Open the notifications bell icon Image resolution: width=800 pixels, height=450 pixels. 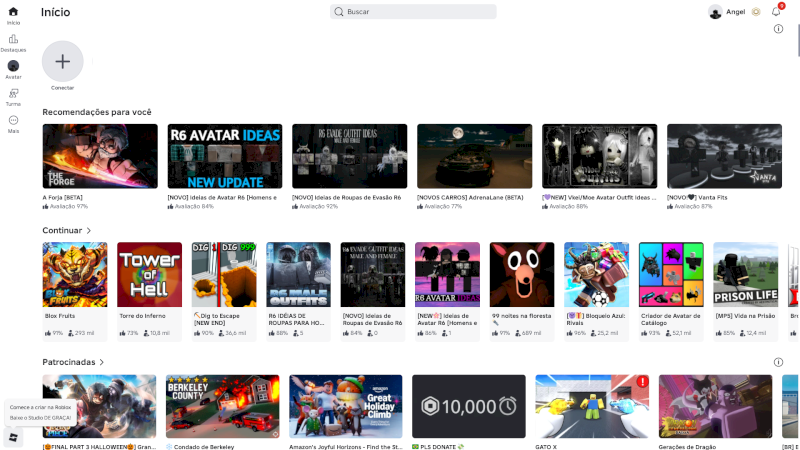click(776, 12)
